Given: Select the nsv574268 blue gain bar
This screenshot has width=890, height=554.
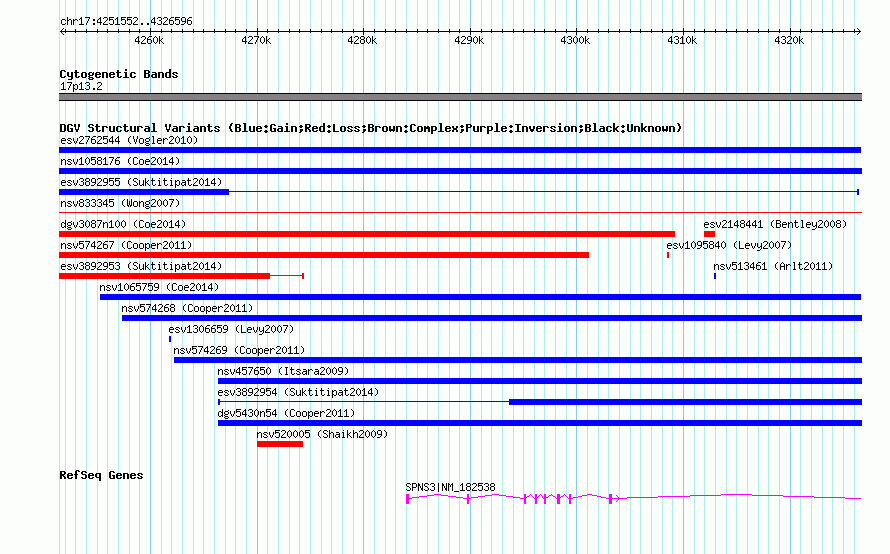Looking at the screenshot, I should [492, 318].
